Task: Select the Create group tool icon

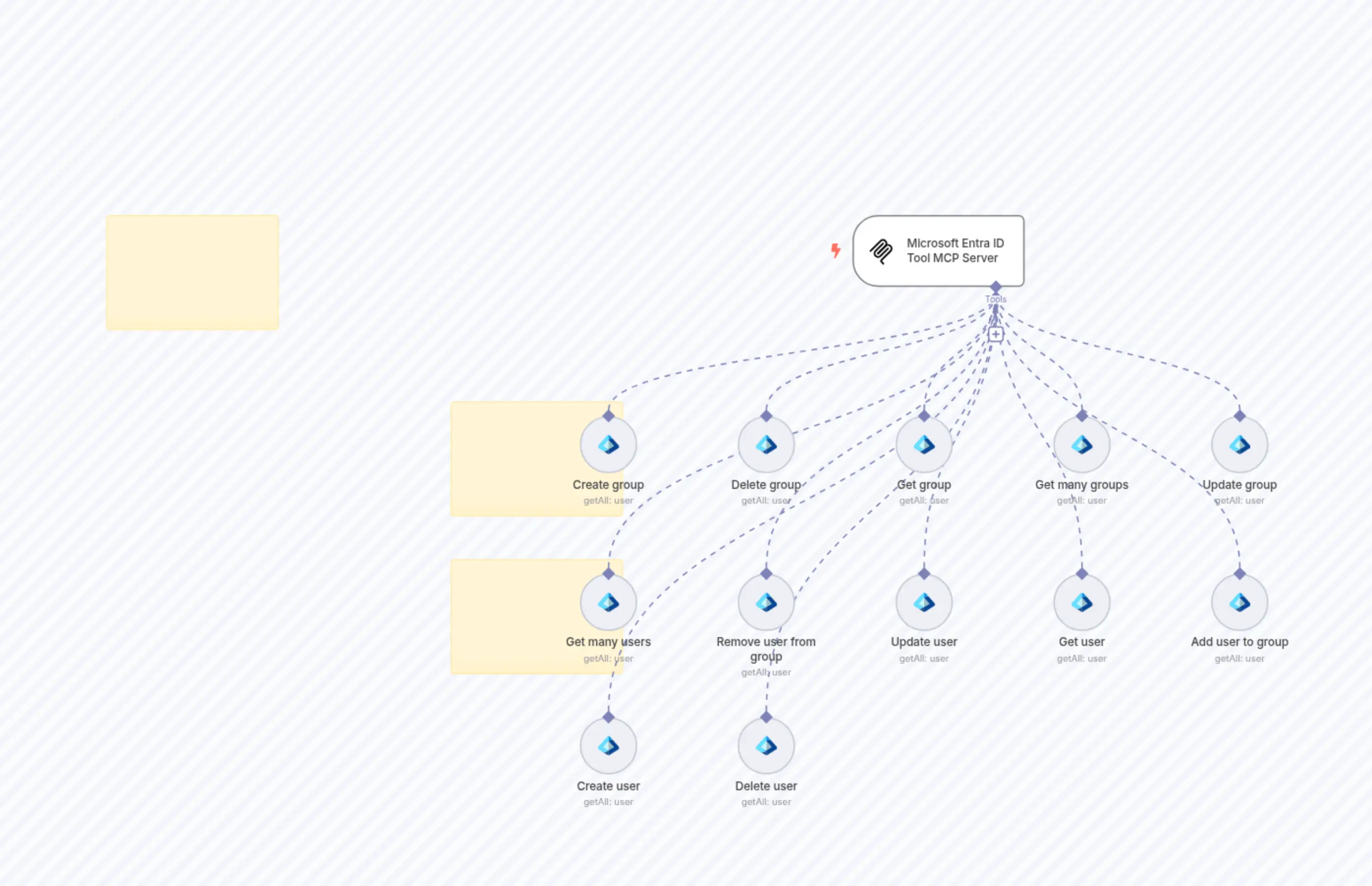Action: (x=608, y=444)
